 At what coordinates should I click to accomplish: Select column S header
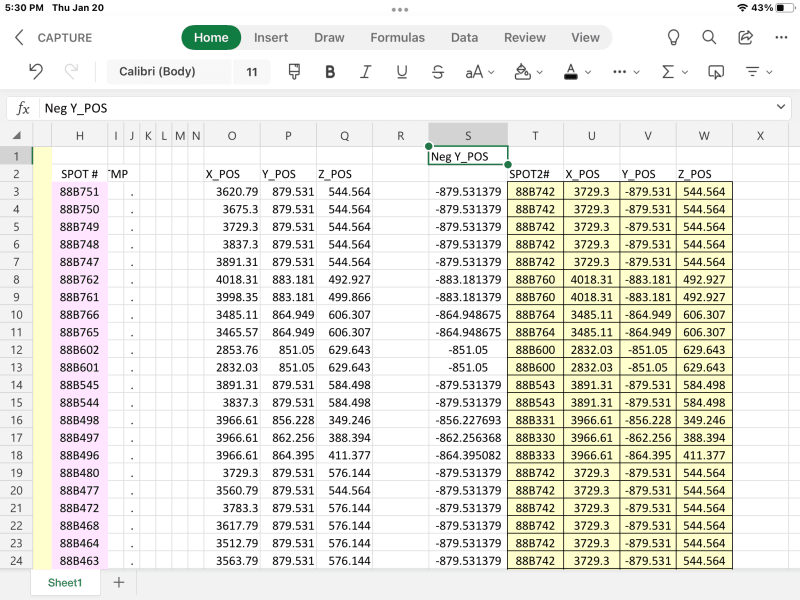tap(468, 136)
